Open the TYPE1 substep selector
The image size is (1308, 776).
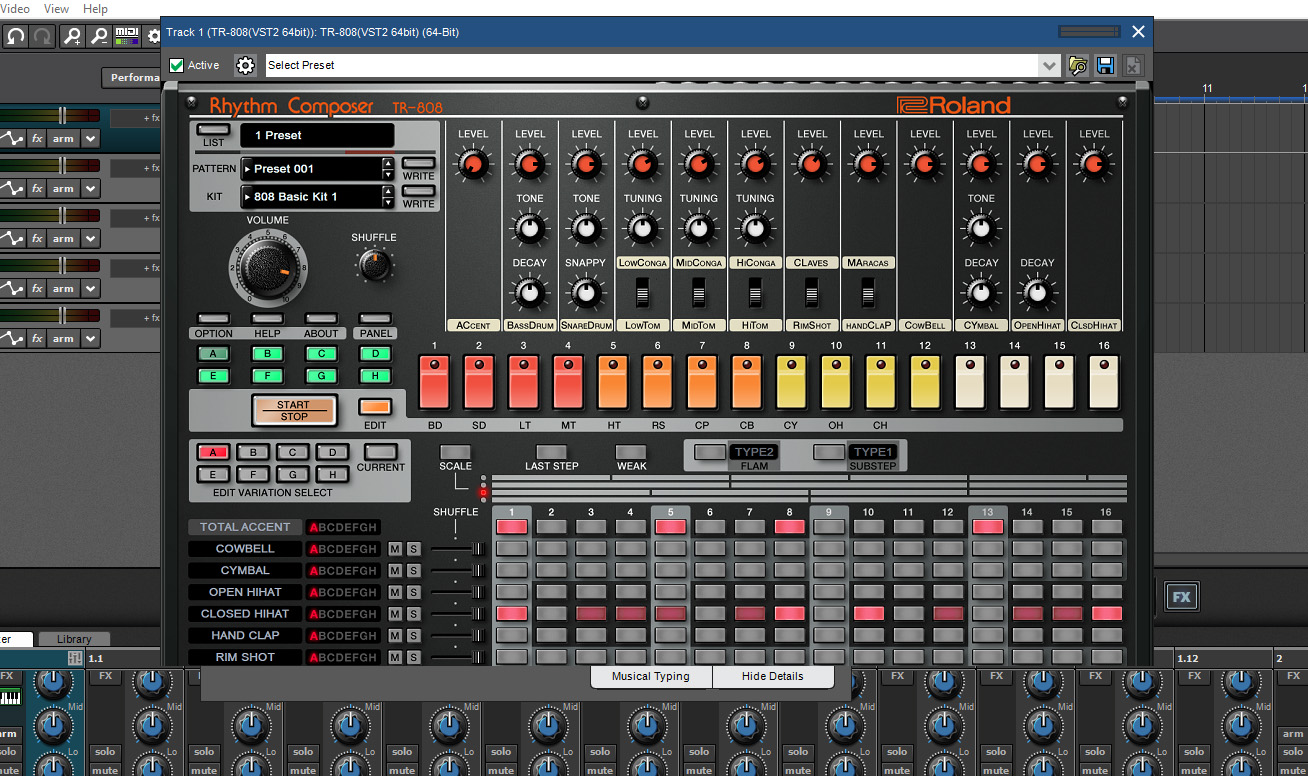point(873,452)
